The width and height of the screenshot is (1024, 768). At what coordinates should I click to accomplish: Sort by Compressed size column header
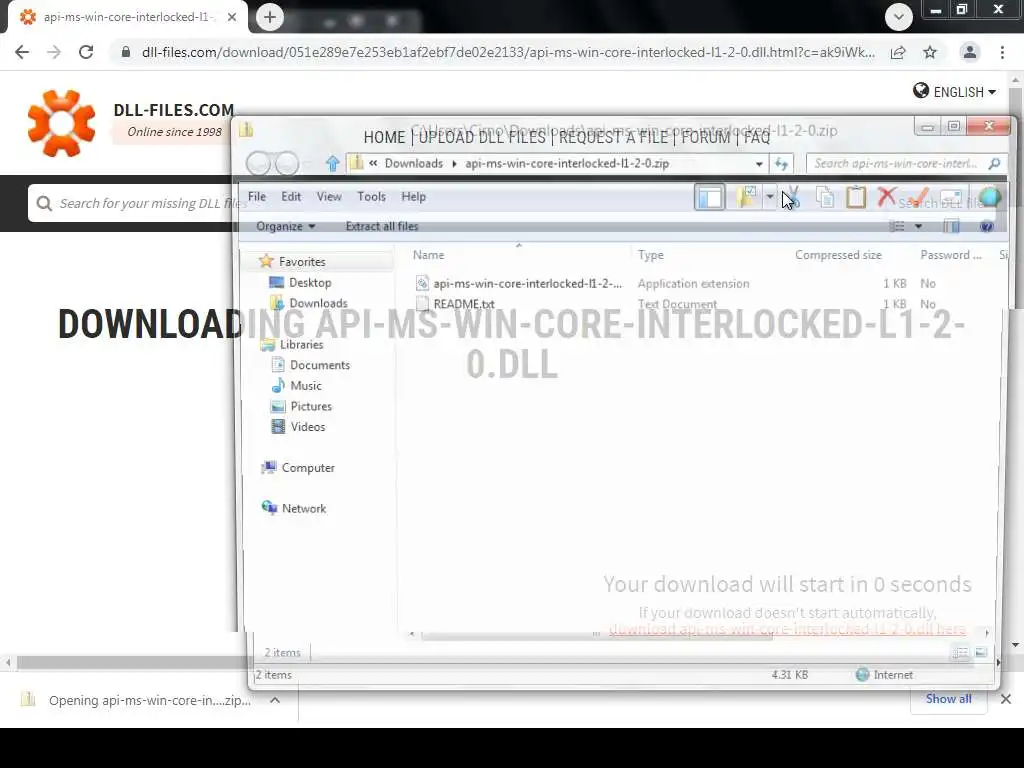[x=838, y=255]
